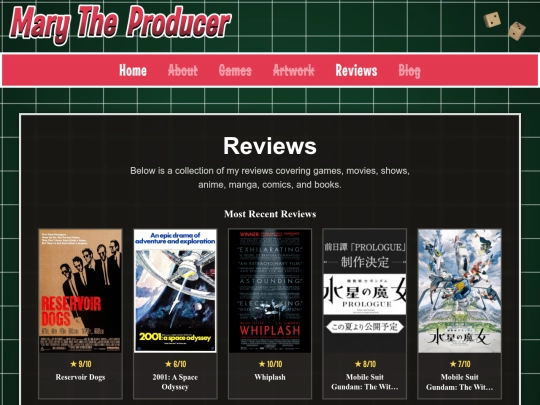This screenshot has height=405, width=540.
Task: Open the Home page in navigation
Action: tap(133, 70)
